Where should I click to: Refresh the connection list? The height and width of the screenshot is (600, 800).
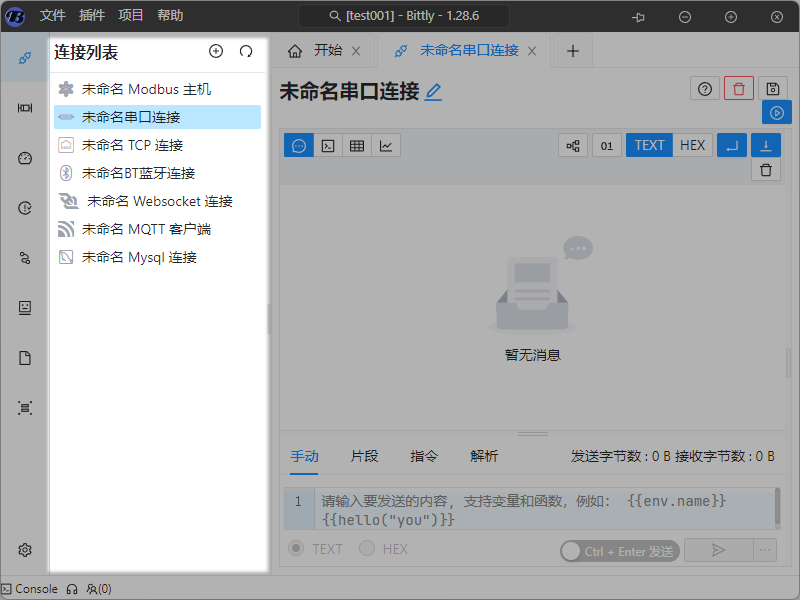coord(246,51)
